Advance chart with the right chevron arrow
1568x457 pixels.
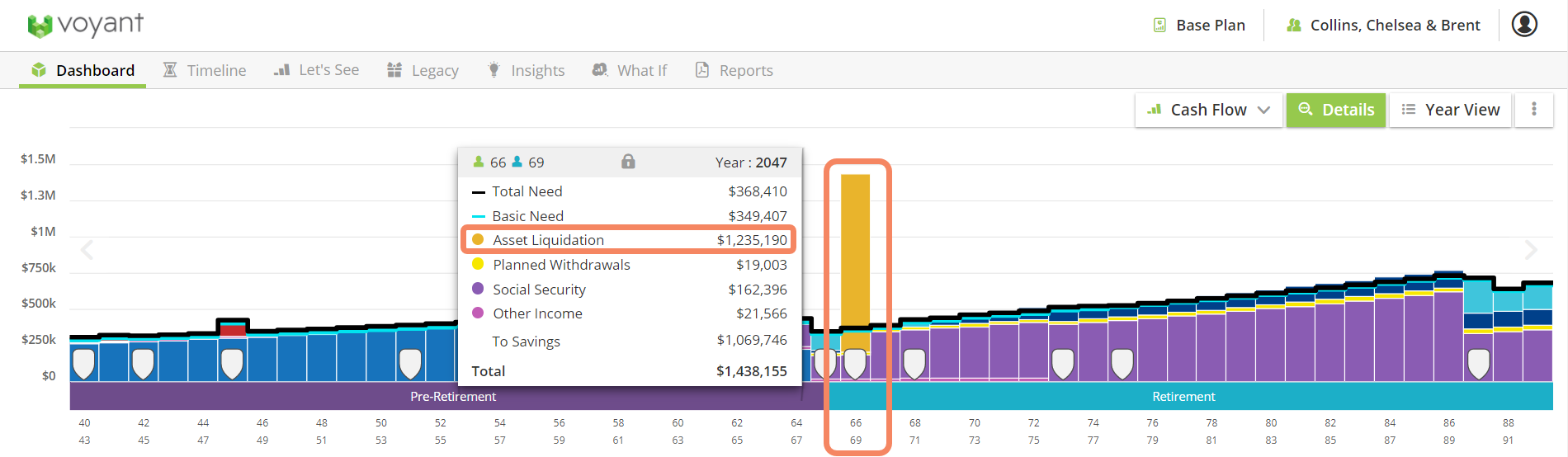coord(1531,249)
